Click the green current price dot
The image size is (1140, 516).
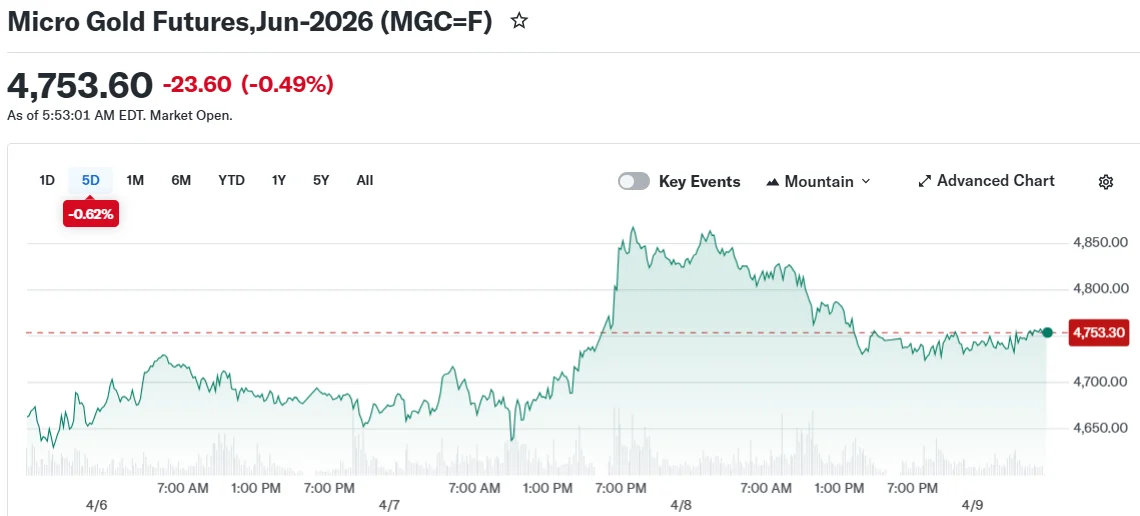click(1047, 332)
